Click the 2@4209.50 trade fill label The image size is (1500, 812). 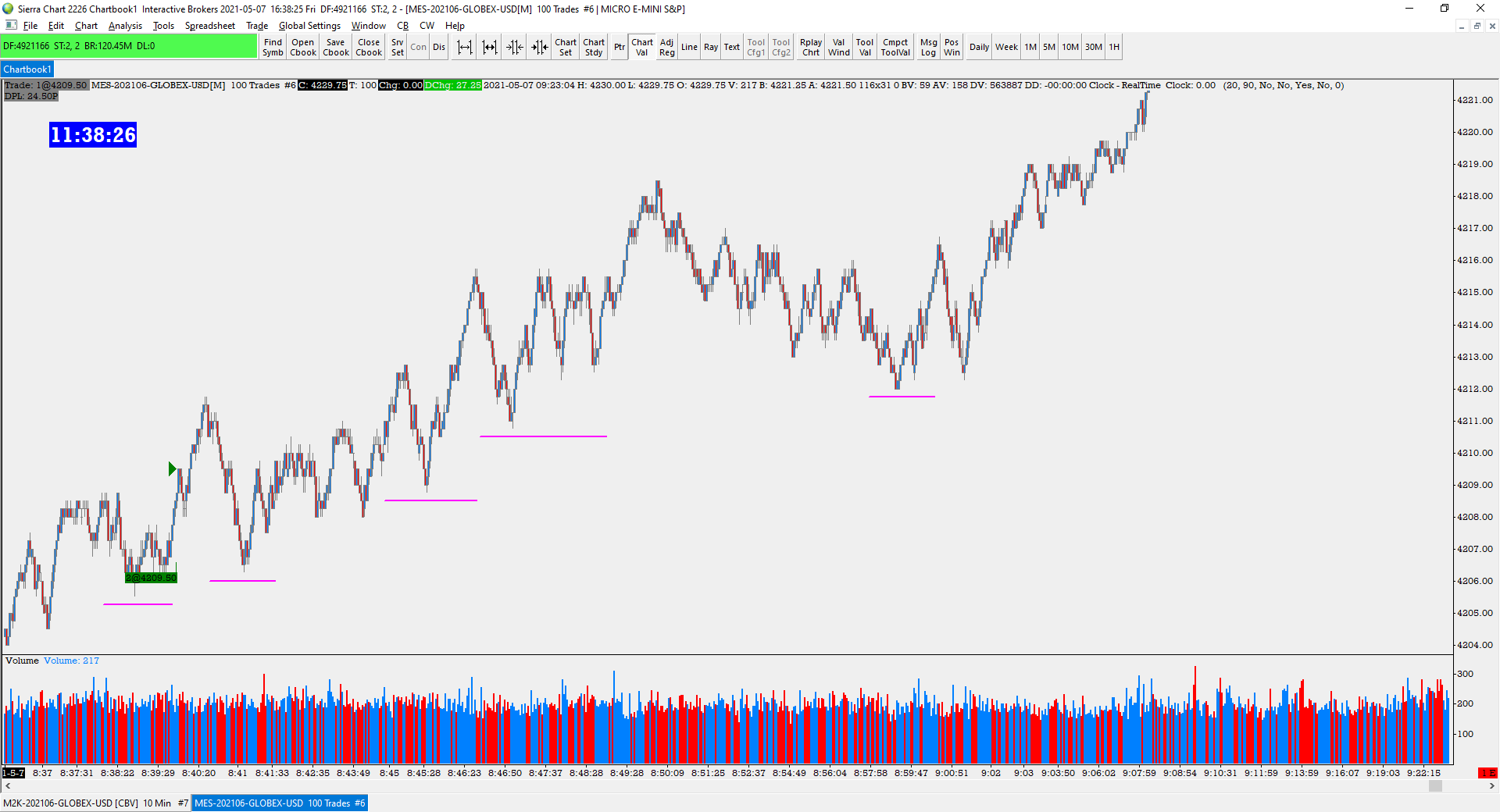pyautogui.click(x=151, y=578)
